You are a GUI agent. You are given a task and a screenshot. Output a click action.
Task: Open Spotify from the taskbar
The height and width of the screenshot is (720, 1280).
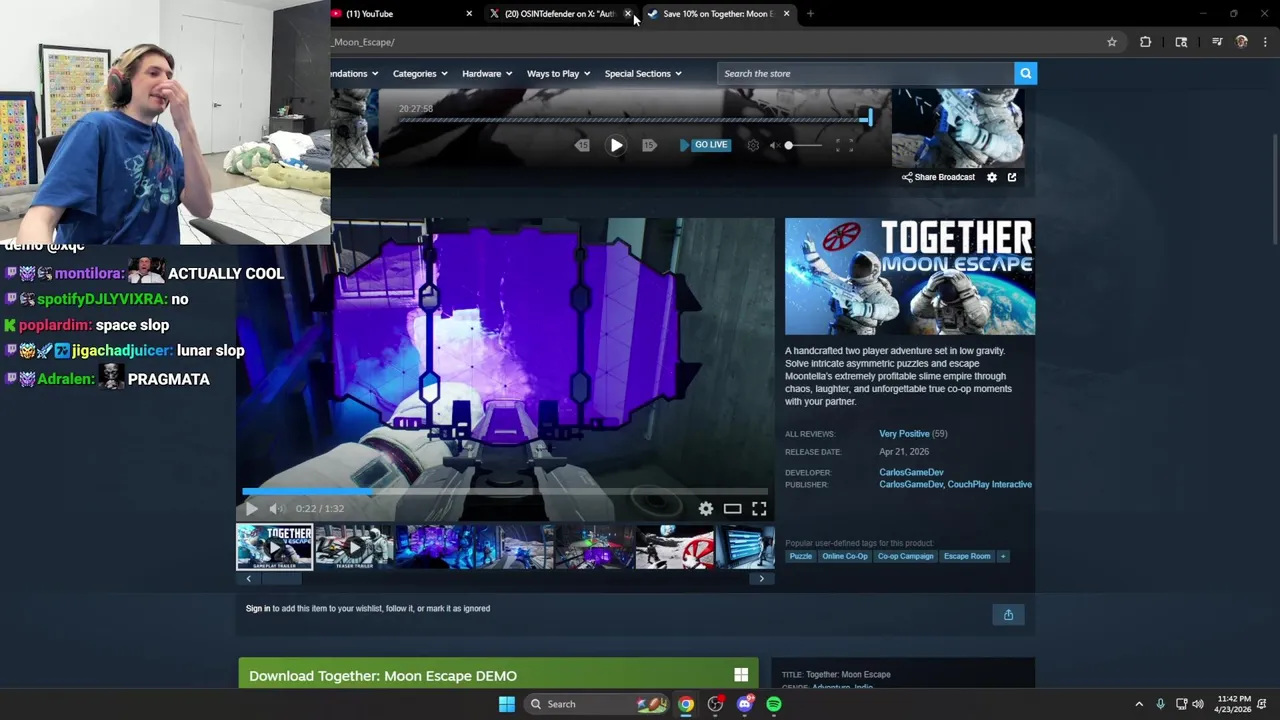pos(774,704)
